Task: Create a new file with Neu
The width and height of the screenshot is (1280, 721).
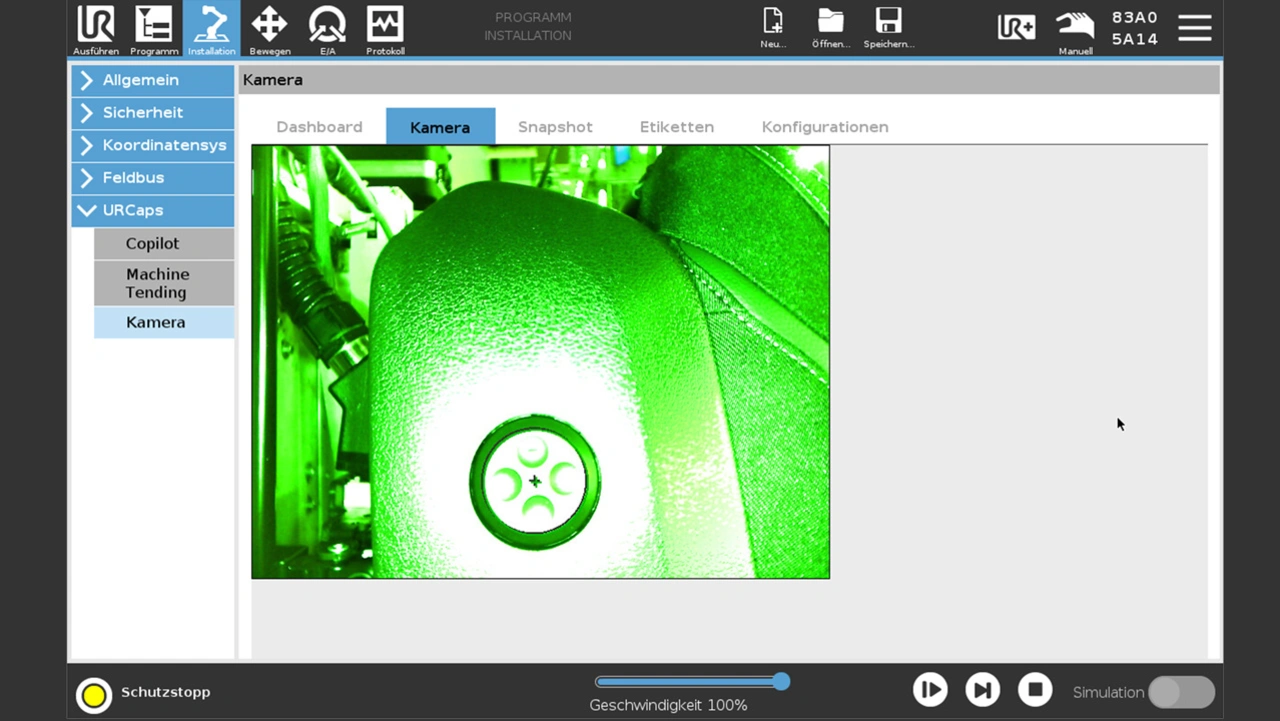Action: 773,28
